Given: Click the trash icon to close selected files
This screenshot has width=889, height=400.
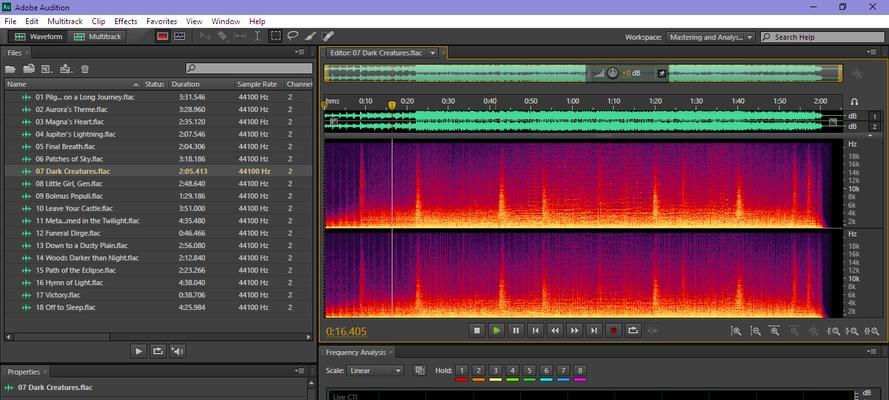Looking at the screenshot, I should (85, 69).
